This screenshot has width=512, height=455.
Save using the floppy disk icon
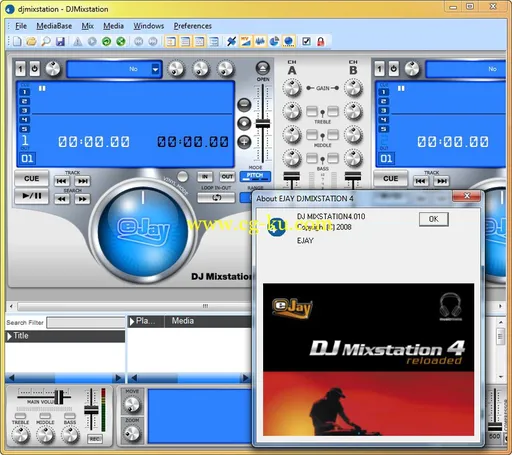click(60, 41)
